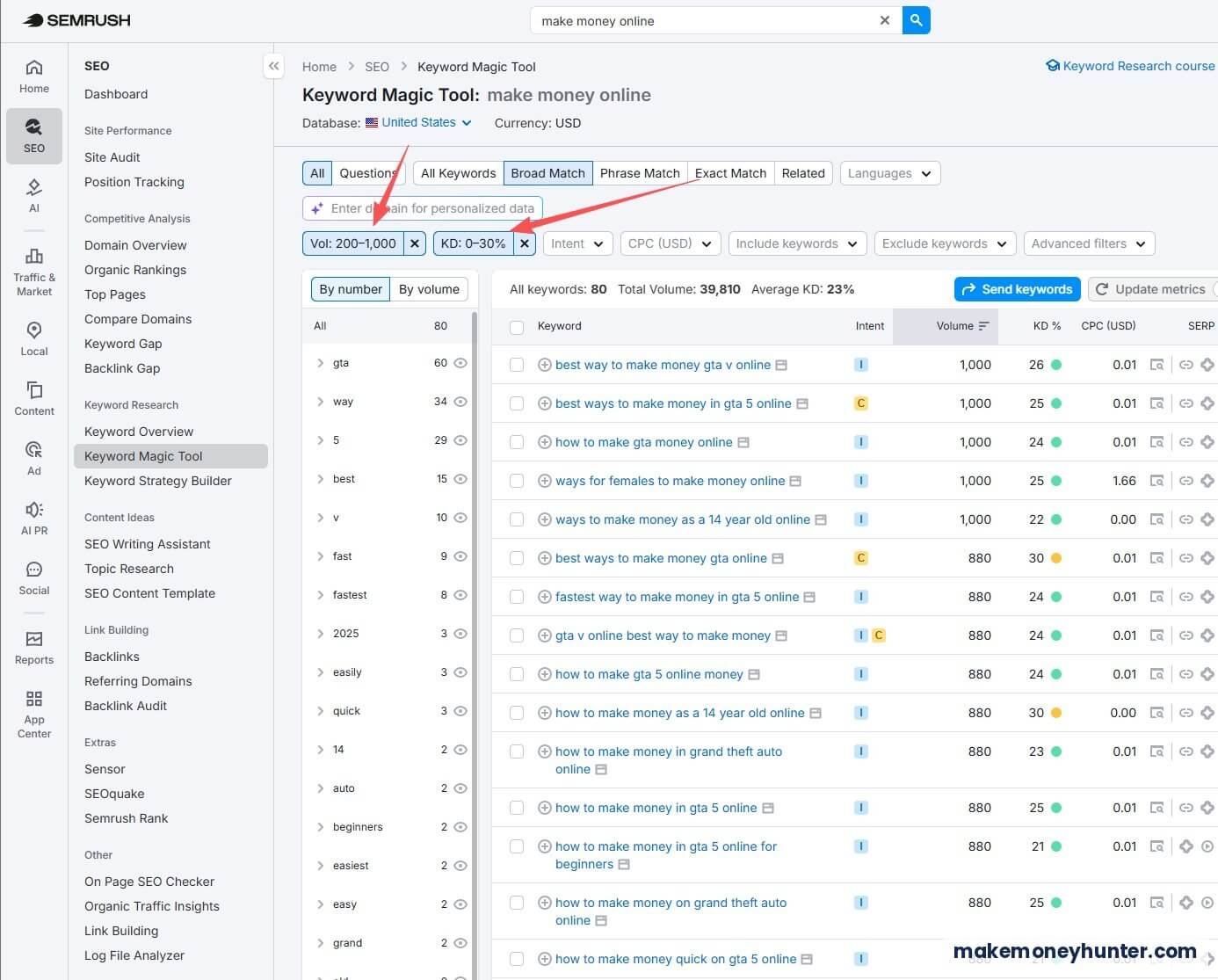Open the Ad section icon
This screenshot has width=1218, height=980.
(33, 450)
